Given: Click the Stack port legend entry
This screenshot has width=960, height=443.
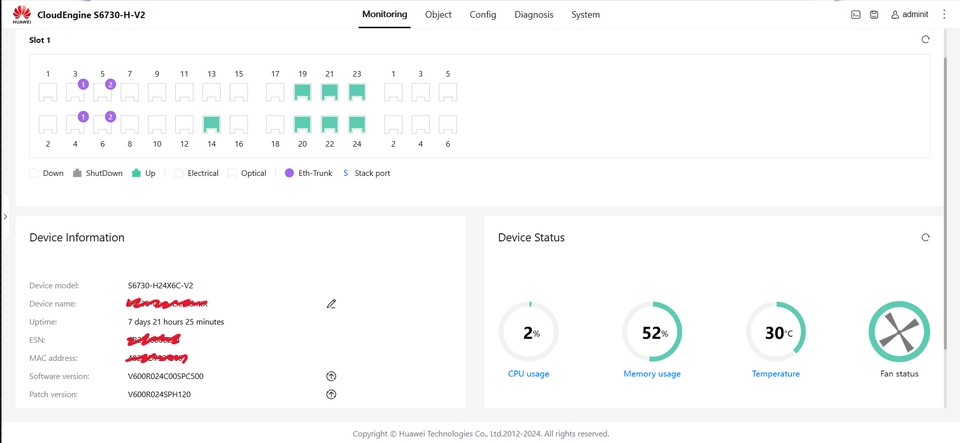Looking at the screenshot, I should (x=366, y=173).
